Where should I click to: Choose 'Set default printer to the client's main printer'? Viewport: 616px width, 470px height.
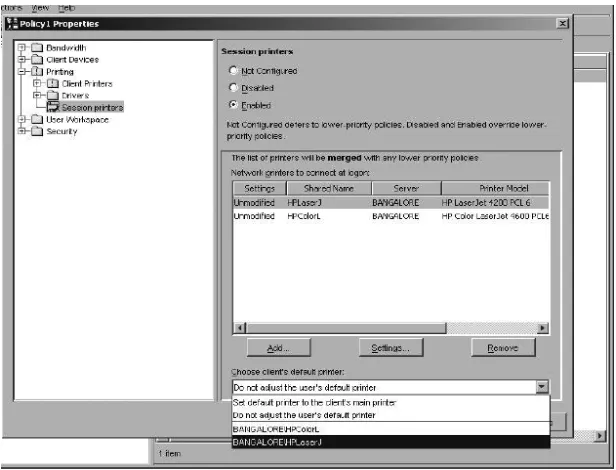click(391, 402)
